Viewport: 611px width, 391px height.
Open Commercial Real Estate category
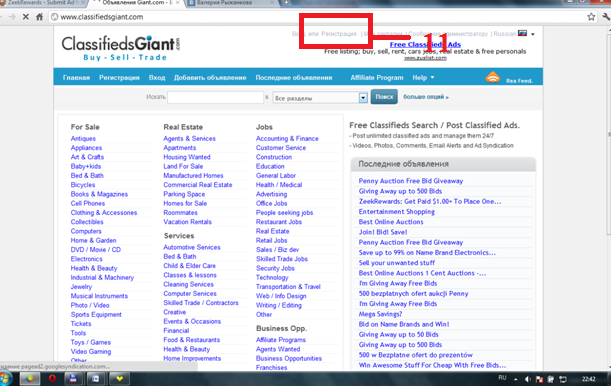pyautogui.click(x=198, y=185)
